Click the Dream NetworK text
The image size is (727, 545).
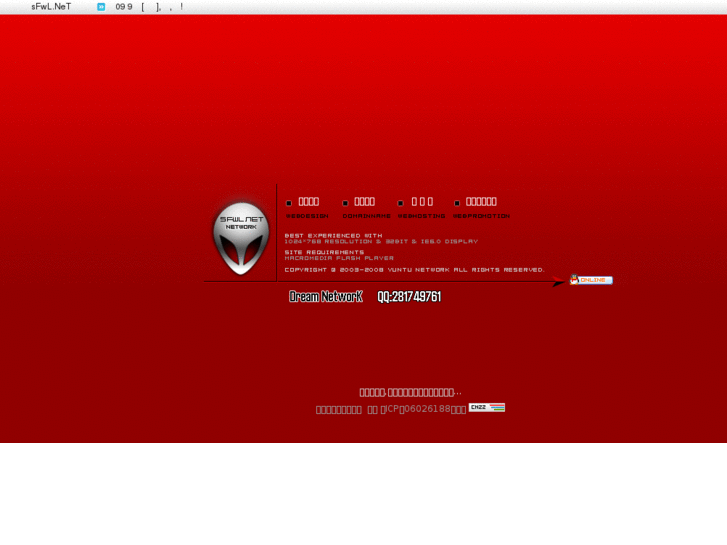click(x=325, y=296)
